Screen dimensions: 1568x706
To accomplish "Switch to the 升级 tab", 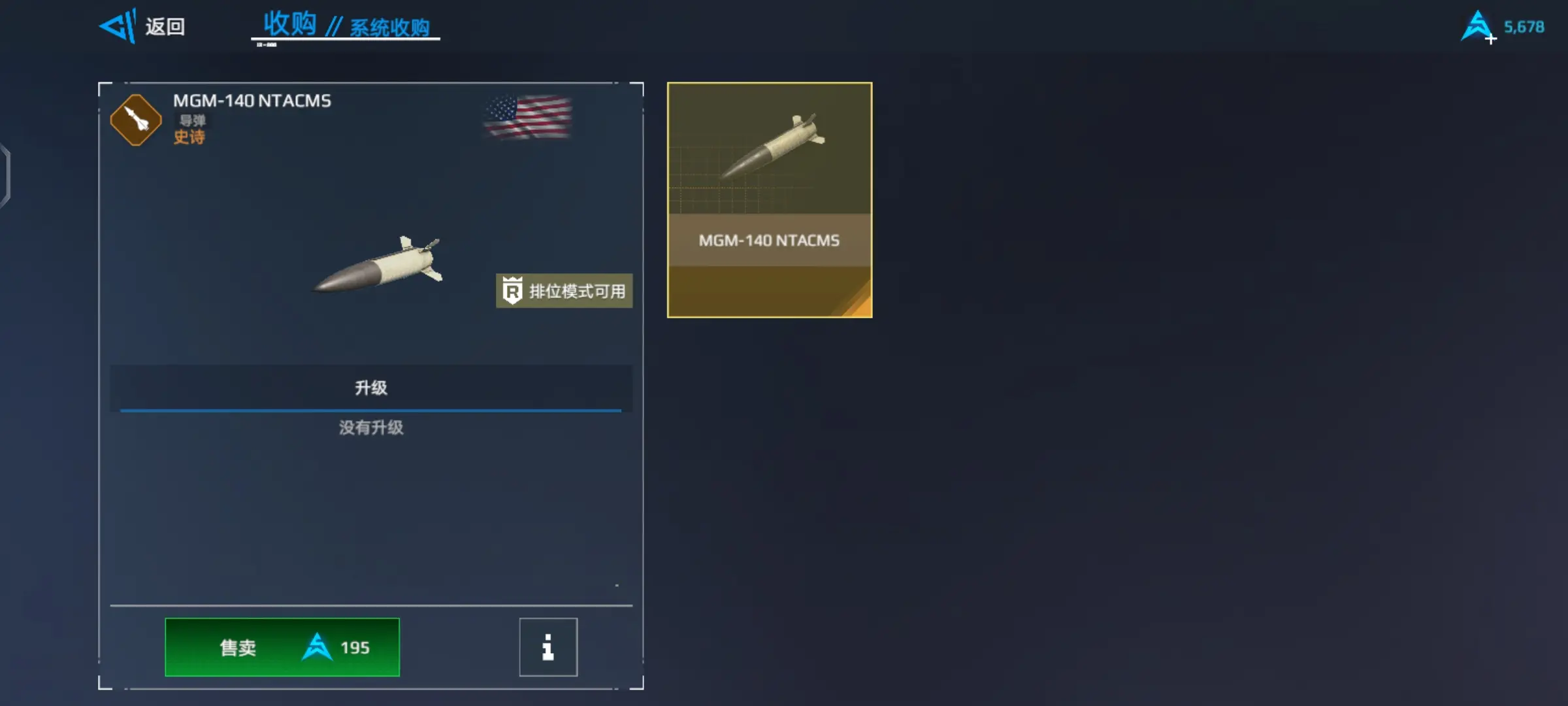I will click(x=371, y=387).
